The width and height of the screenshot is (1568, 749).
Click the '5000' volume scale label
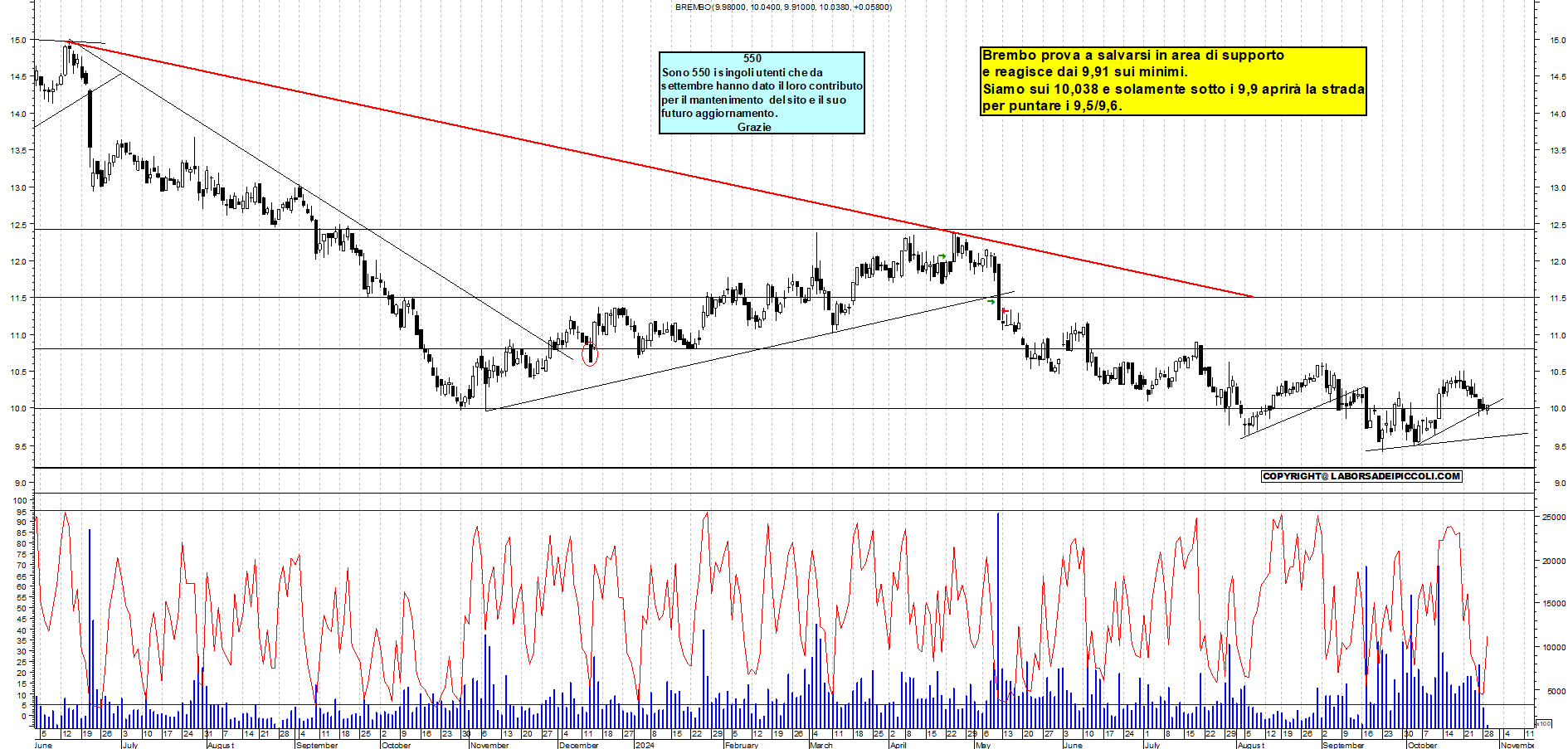(x=1556, y=690)
